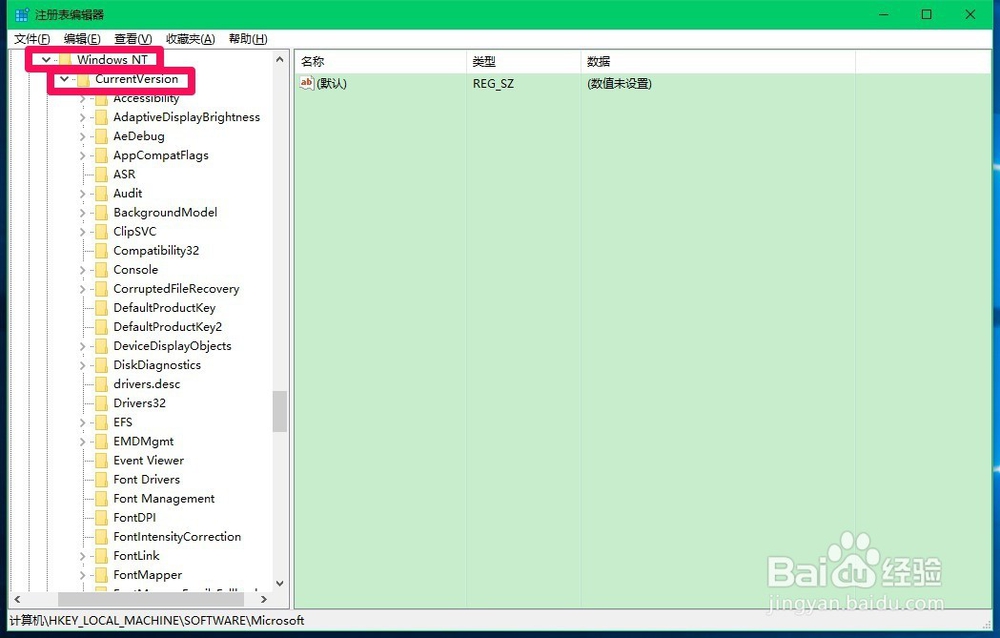Open the 帮助(H) menu

(248, 39)
